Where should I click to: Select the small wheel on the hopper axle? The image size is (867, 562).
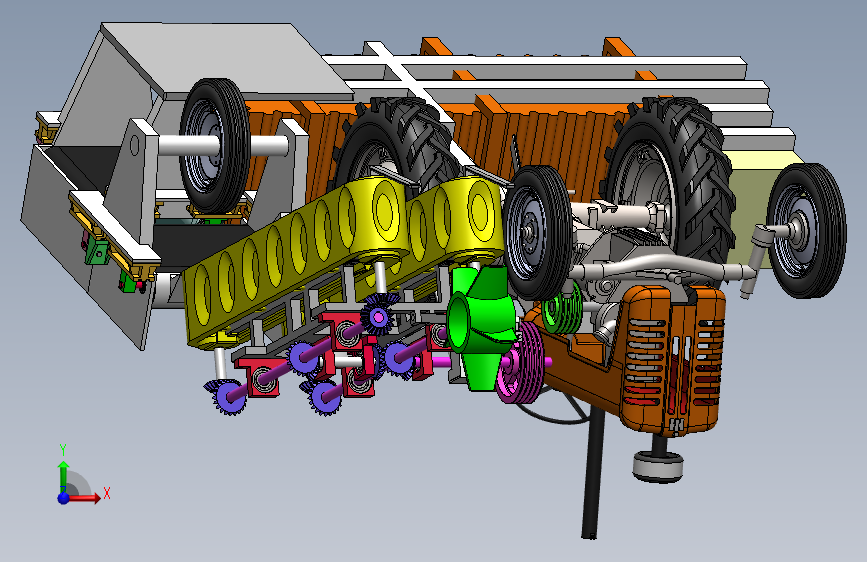coord(215,145)
